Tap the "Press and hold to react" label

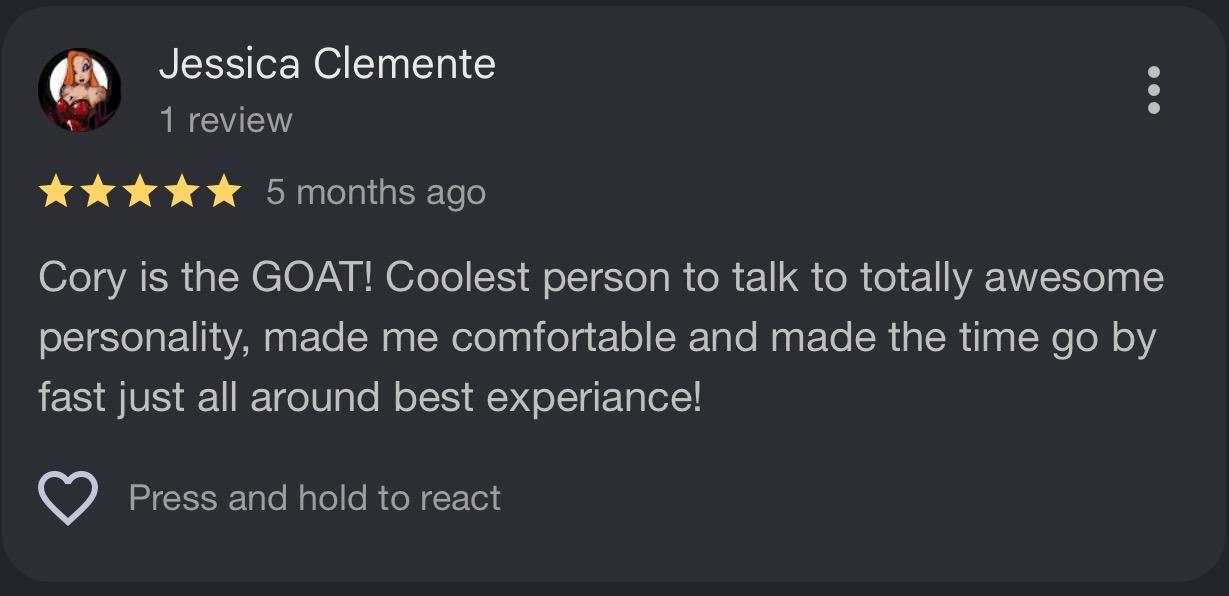click(315, 498)
